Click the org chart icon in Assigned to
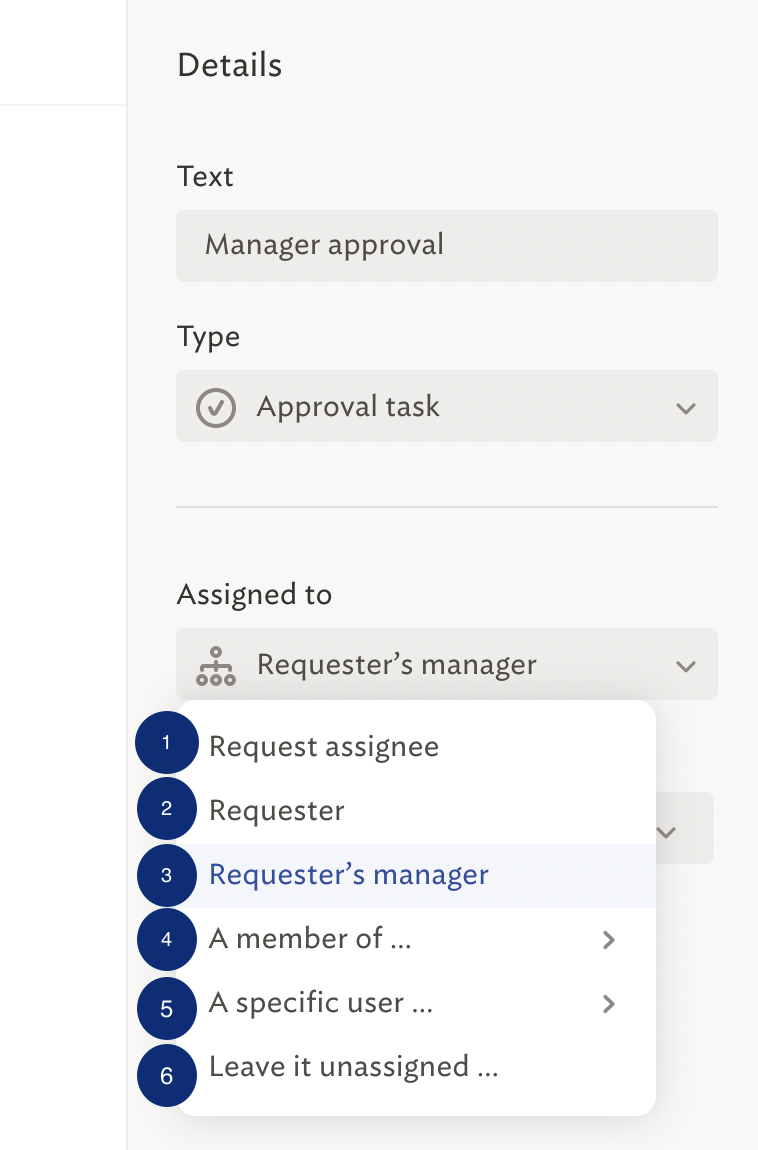Image resolution: width=758 pixels, height=1150 pixels. 216,666
